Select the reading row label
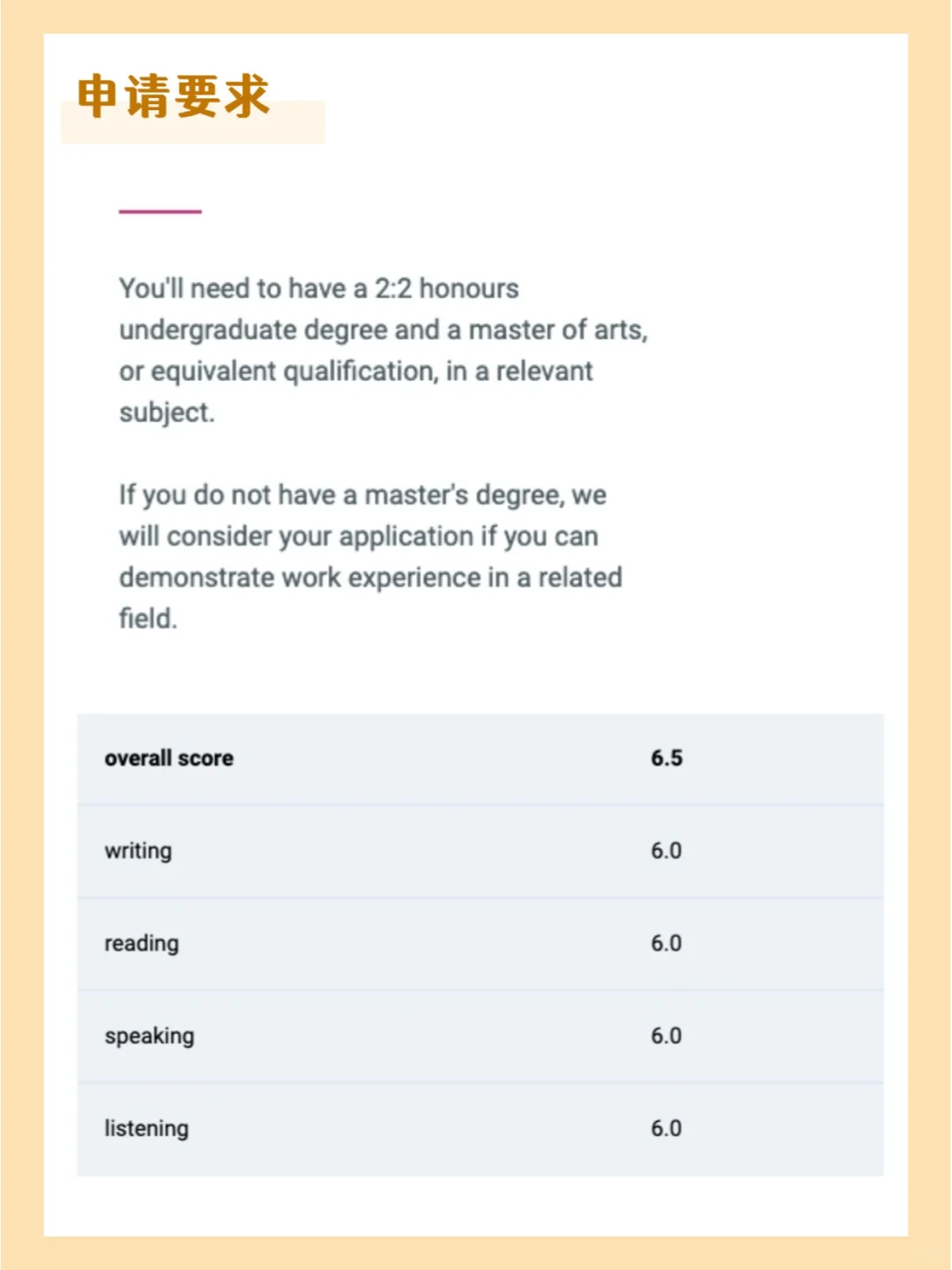Image resolution: width=952 pixels, height=1270 pixels. [x=142, y=944]
